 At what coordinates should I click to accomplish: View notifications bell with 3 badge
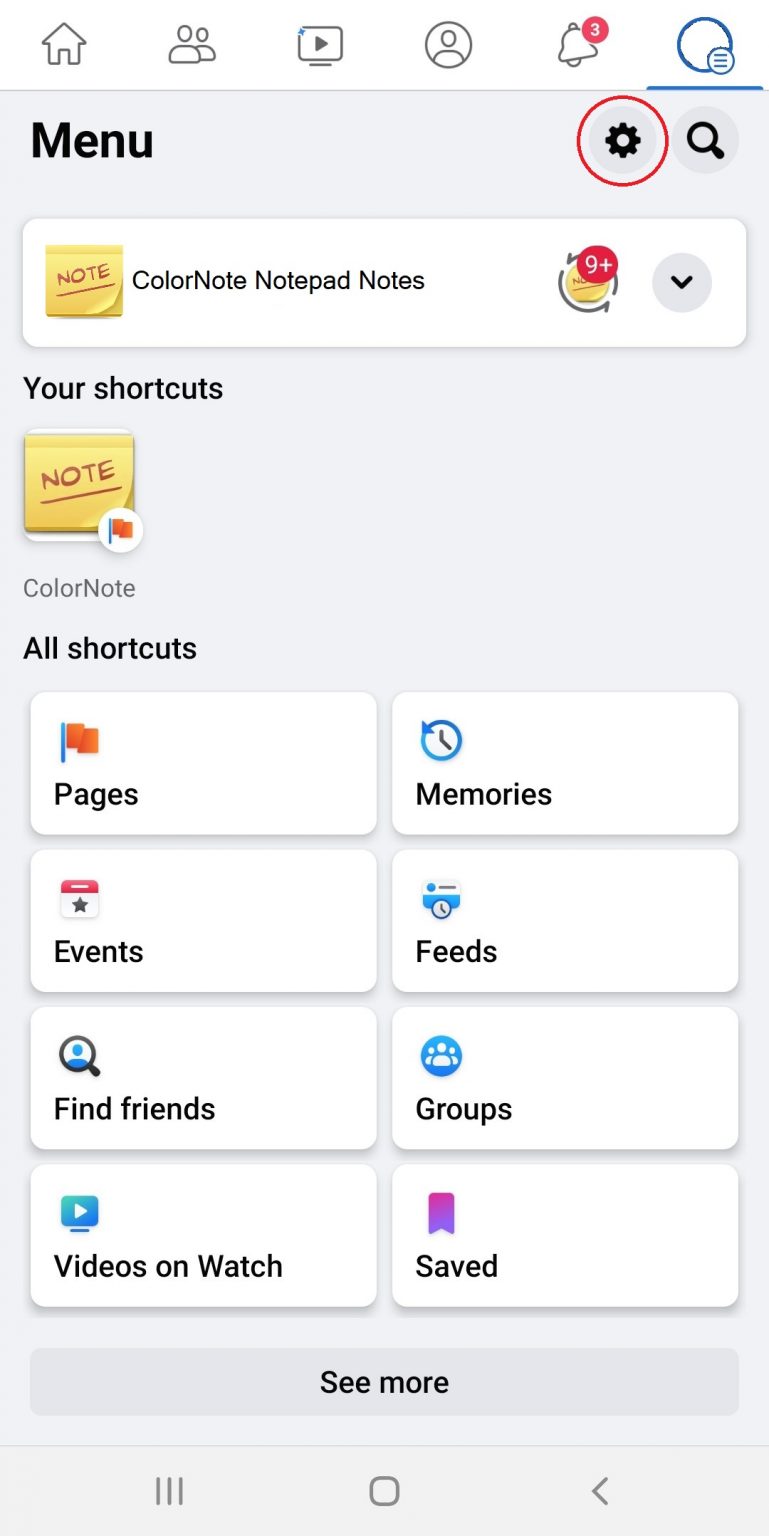[580, 43]
